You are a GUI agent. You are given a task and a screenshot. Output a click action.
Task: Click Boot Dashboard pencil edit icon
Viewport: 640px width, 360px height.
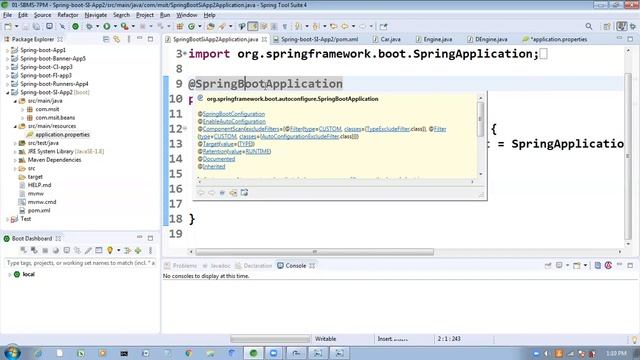tap(88, 250)
